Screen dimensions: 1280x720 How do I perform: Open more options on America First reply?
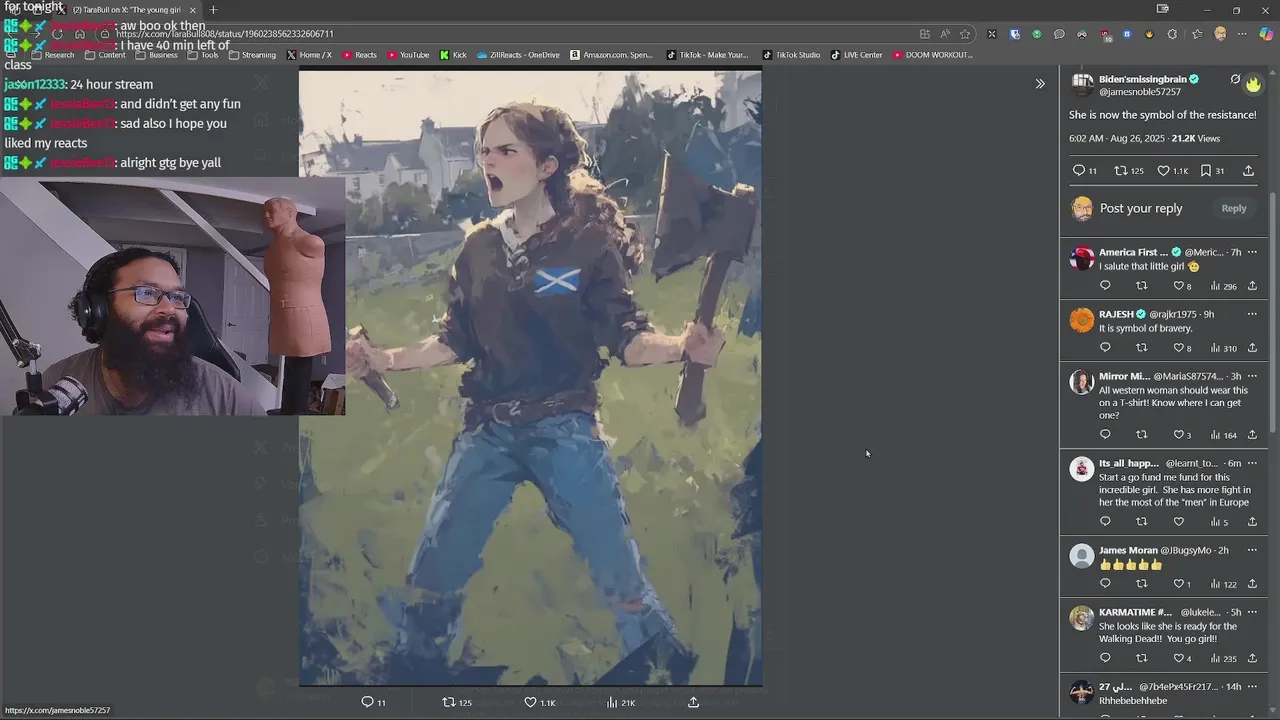coord(1251,252)
